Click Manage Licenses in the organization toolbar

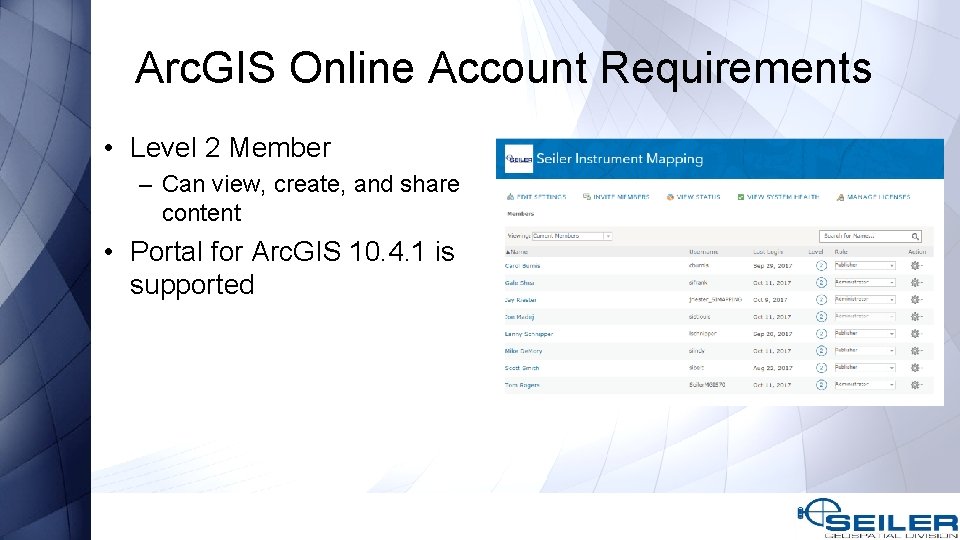click(874, 197)
